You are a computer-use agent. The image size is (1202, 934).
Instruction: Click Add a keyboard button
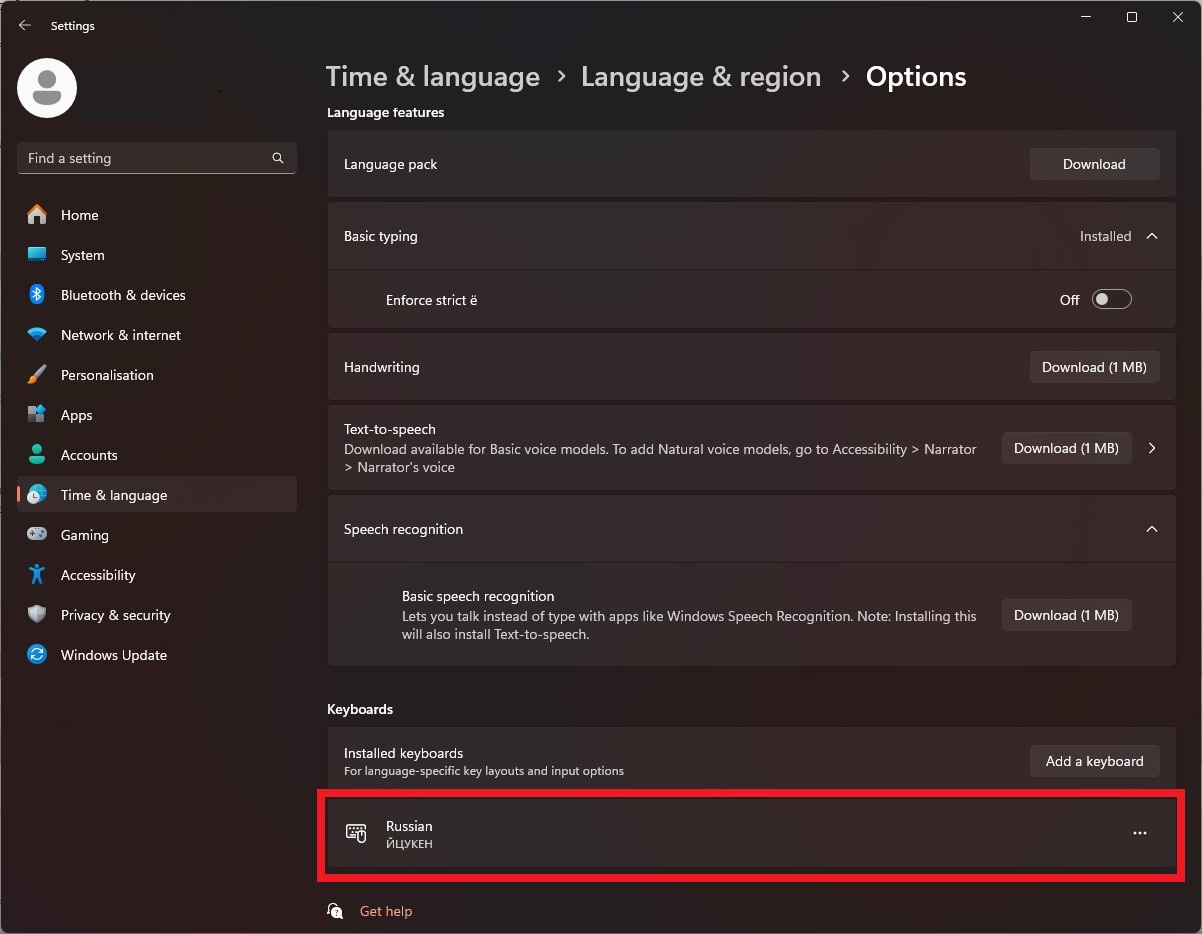1094,761
